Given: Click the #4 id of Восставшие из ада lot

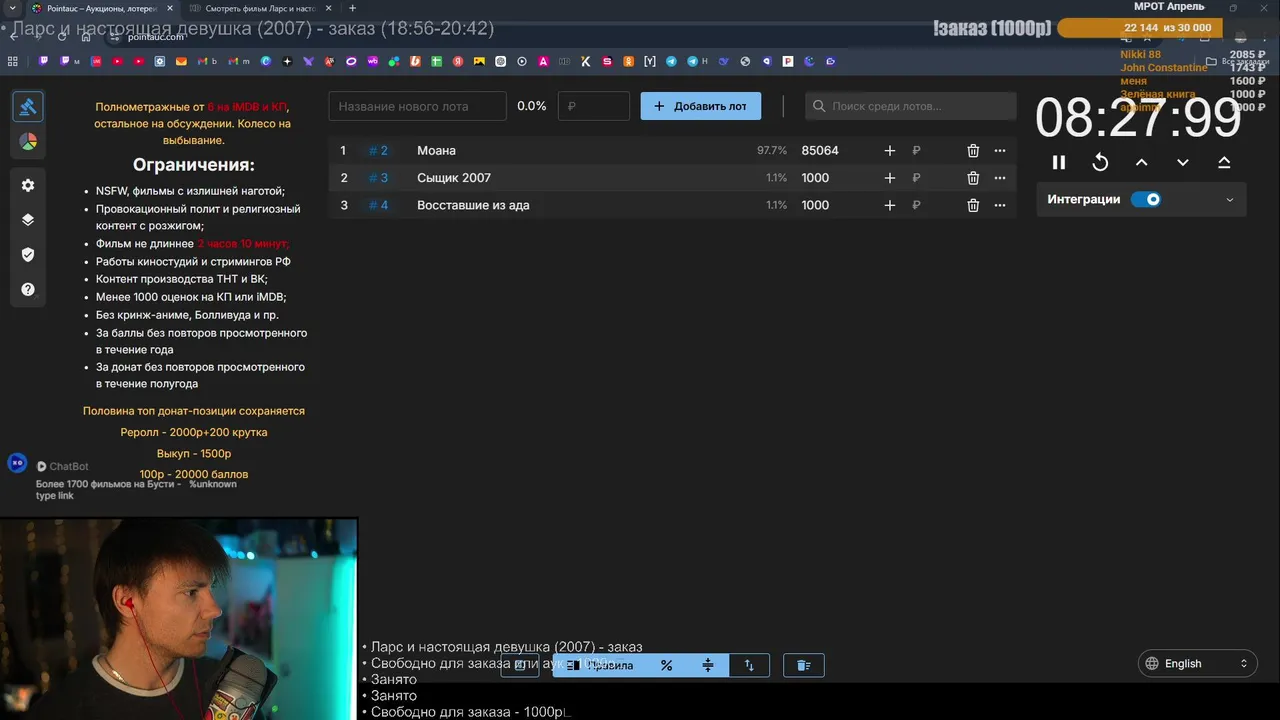Looking at the screenshot, I should pyautogui.click(x=378, y=205).
